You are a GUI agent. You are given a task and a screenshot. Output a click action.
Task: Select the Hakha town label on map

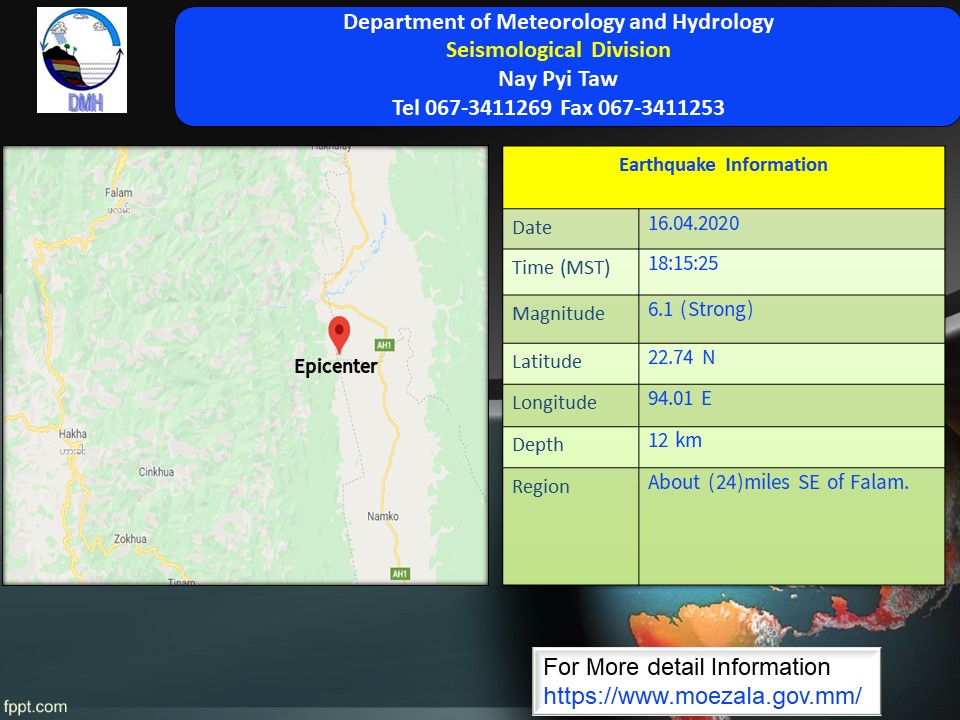tap(73, 434)
